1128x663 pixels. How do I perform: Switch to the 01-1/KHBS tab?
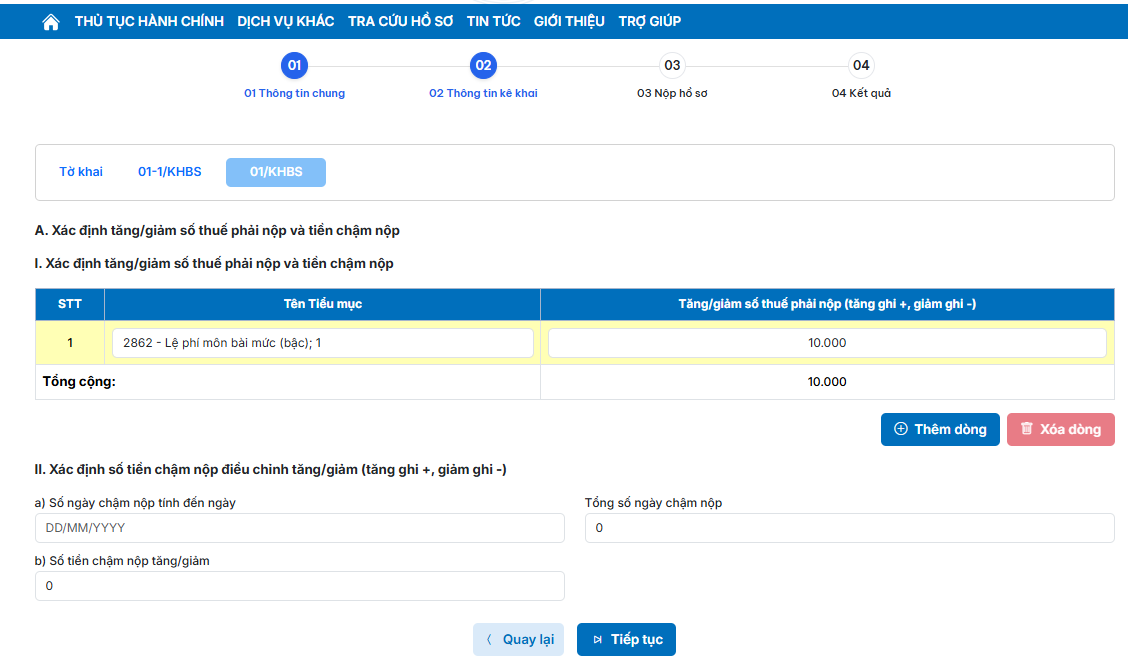pos(169,172)
